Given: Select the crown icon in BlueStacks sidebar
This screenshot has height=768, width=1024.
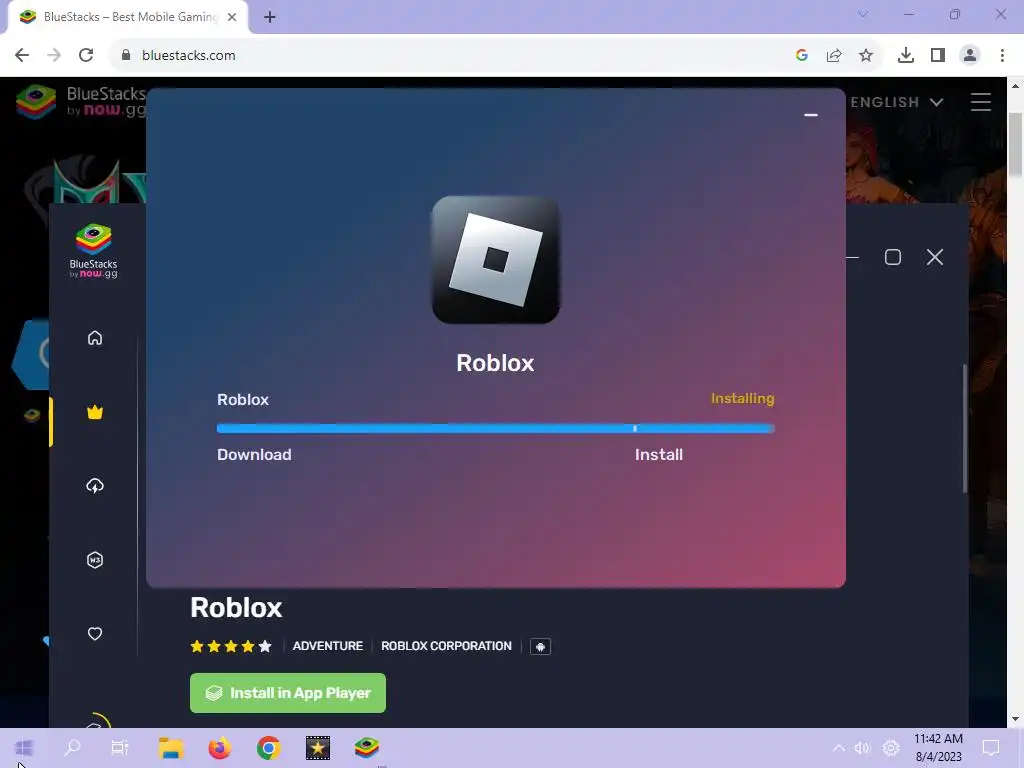Looking at the screenshot, I should (95, 412).
